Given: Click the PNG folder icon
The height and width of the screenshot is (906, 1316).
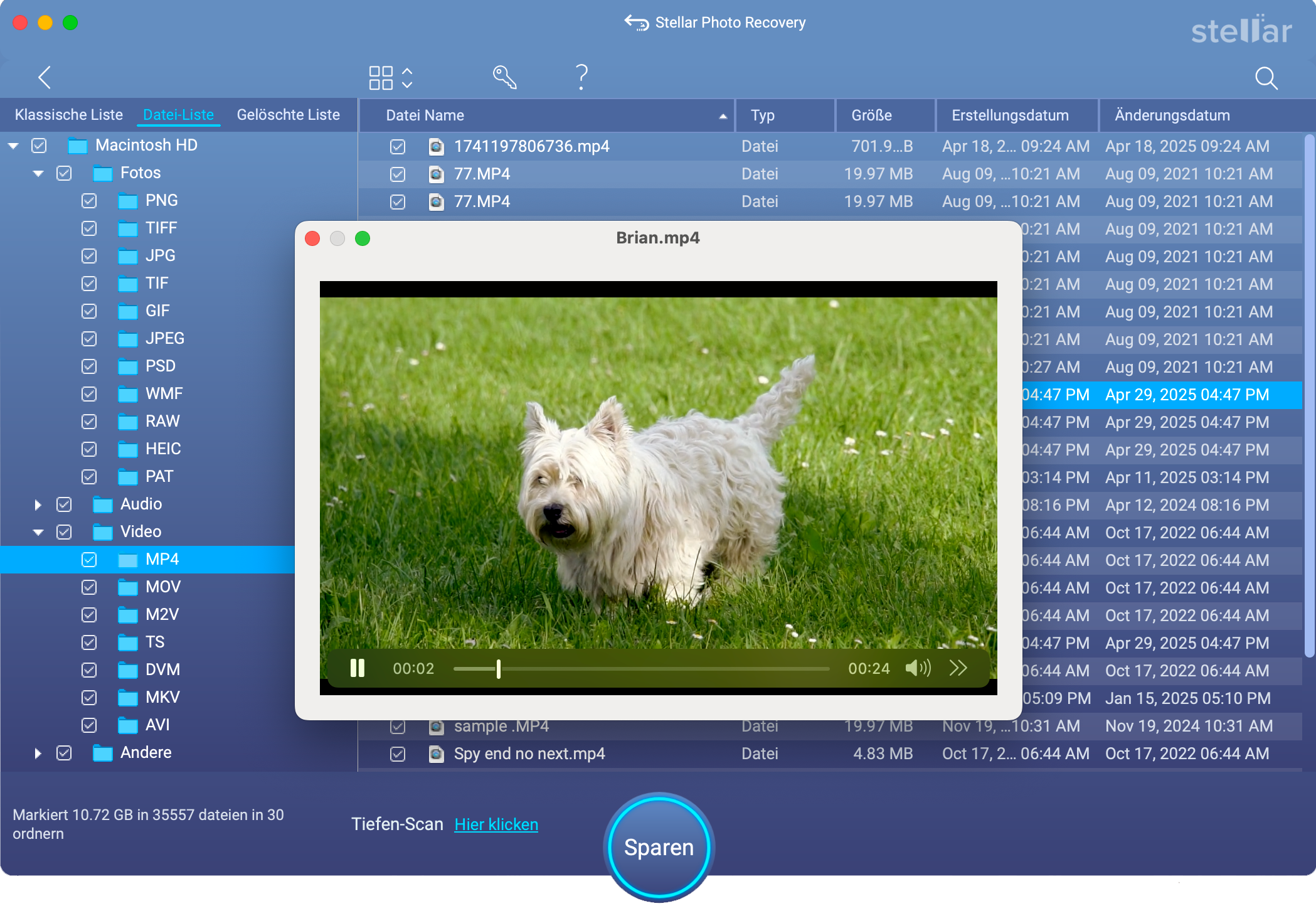Looking at the screenshot, I should coord(128,201).
